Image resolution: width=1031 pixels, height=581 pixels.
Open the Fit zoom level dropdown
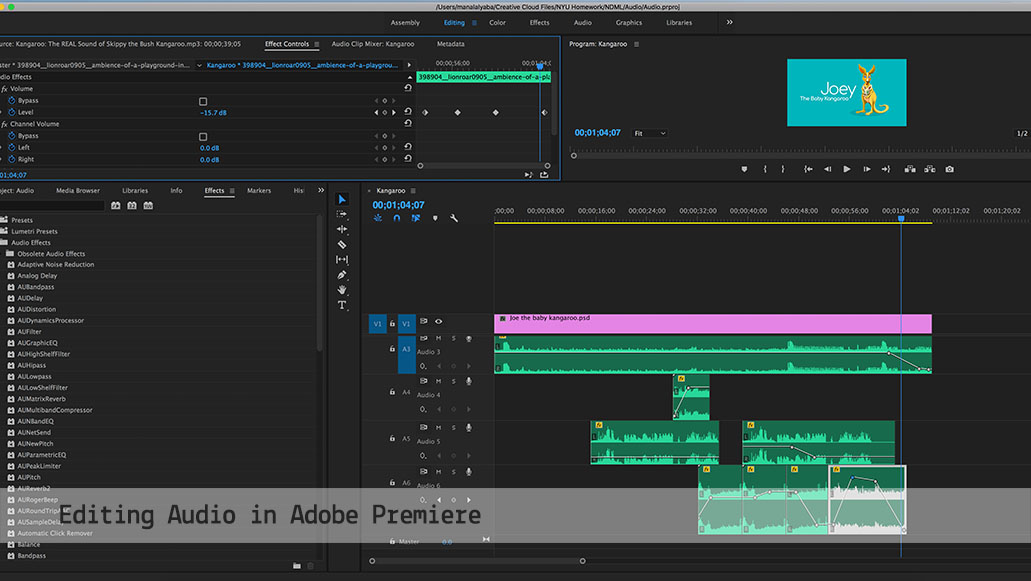point(650,133)
